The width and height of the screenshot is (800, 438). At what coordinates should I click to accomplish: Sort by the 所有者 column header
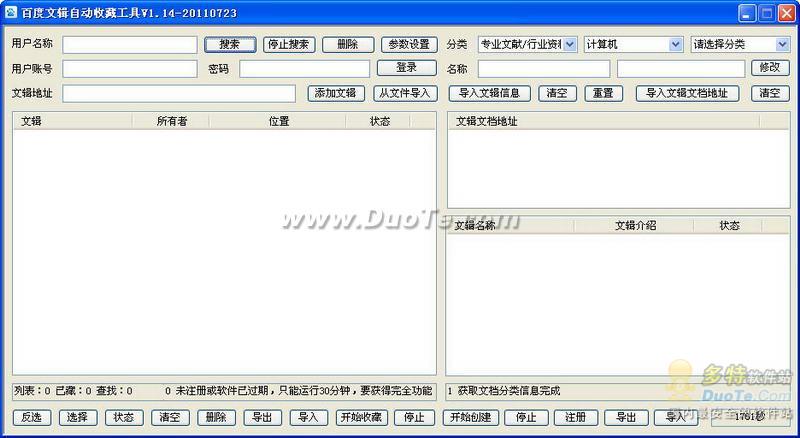coord(170,121)
